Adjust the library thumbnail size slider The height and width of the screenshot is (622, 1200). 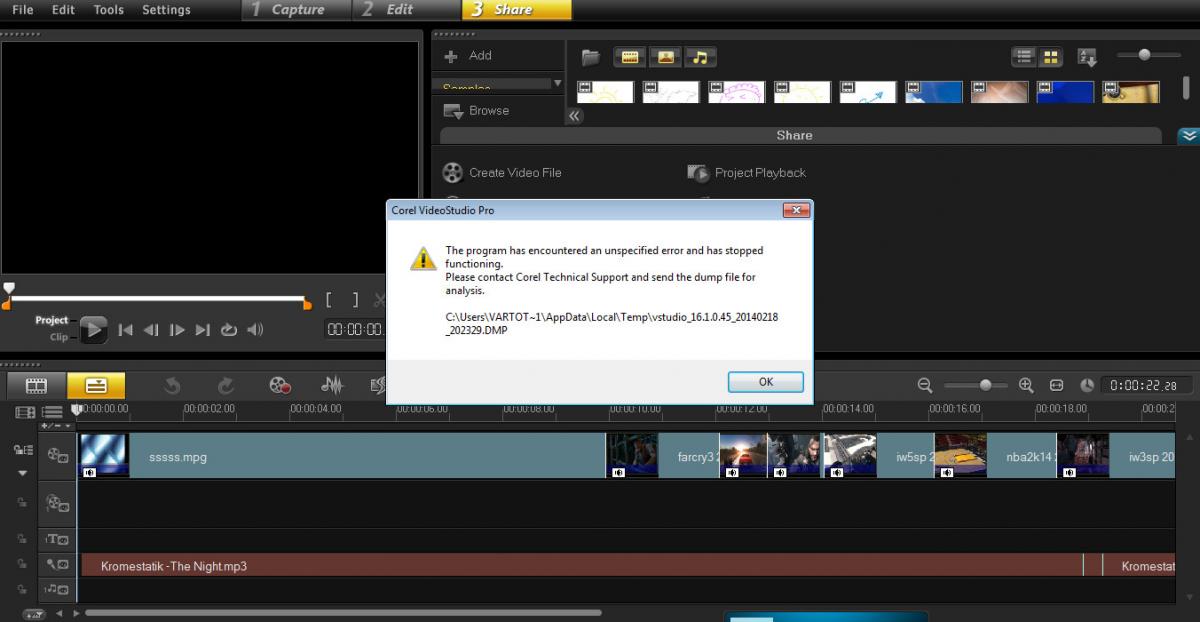coord(1147,55)
